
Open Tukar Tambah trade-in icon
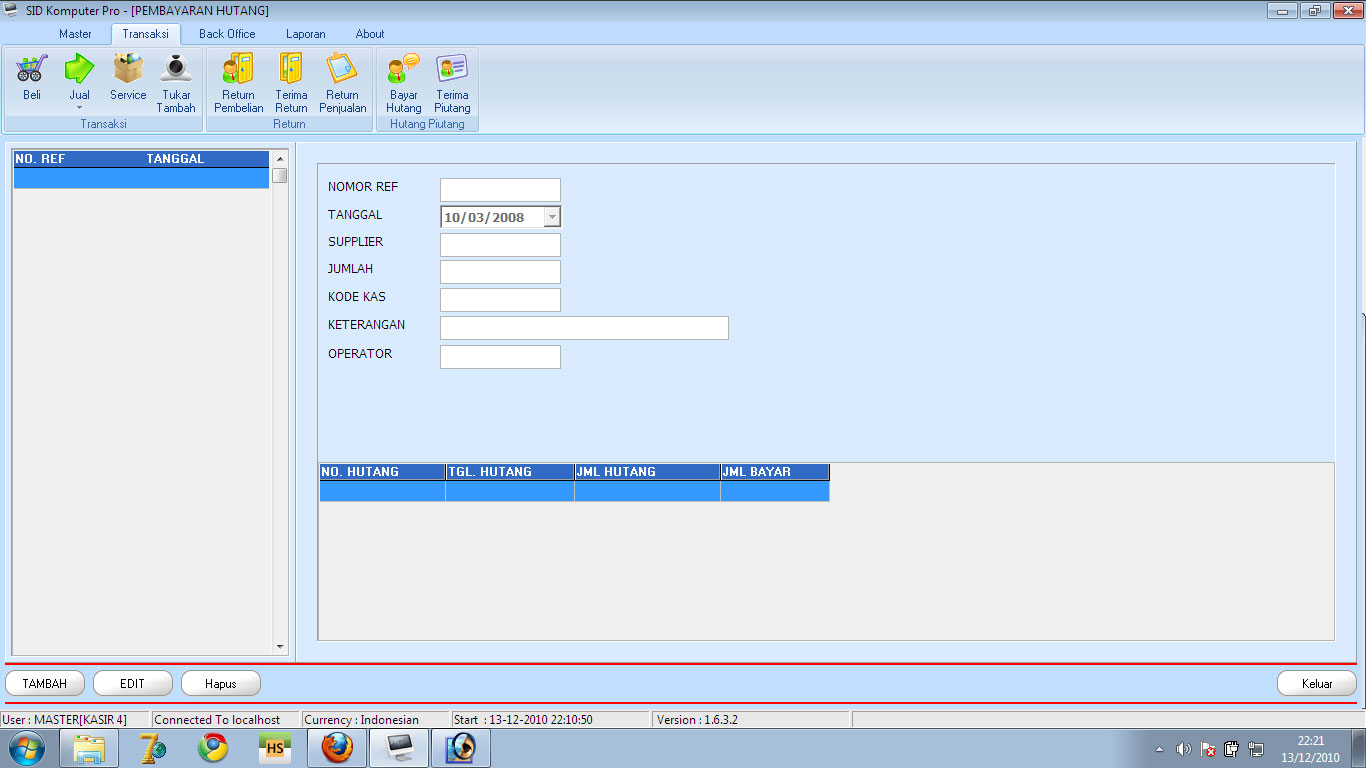176,83
